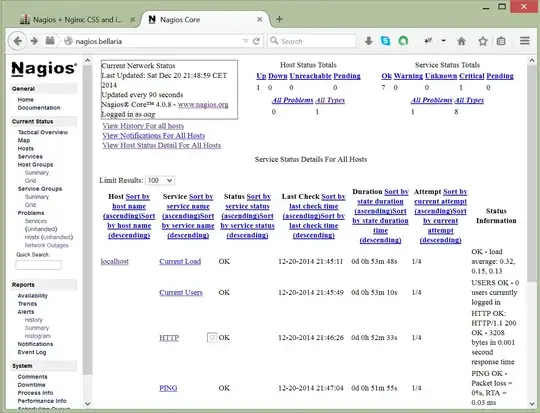Click the green circular addon icon
The width and height of the screenshot is (540, 413).
pos(403,41)
